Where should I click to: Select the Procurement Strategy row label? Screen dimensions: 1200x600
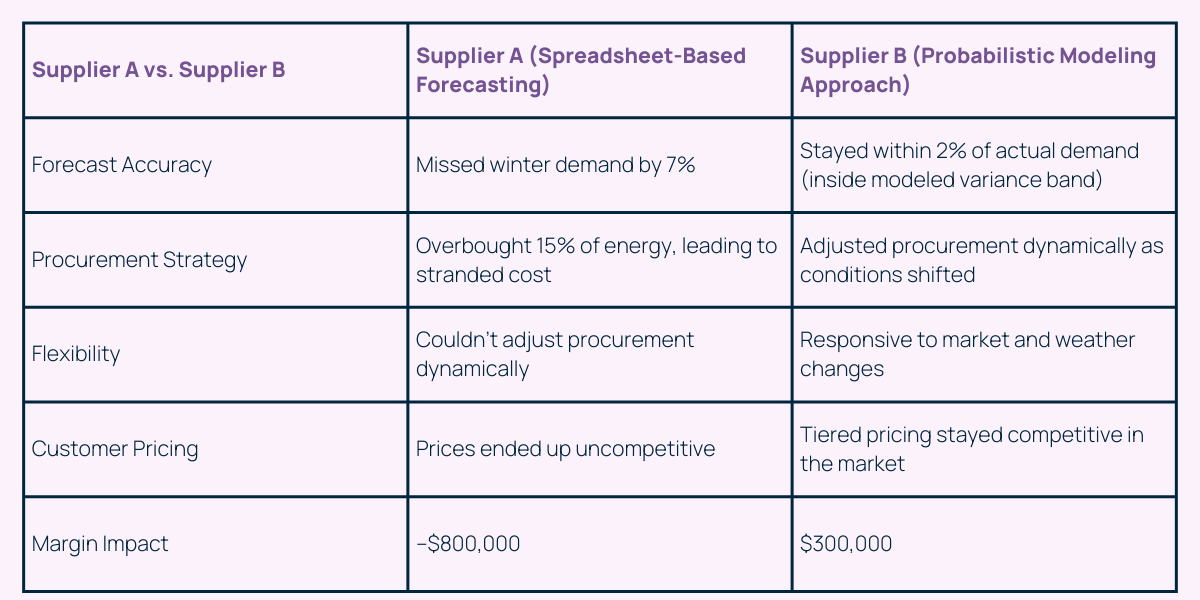click(x=139, y=260)
